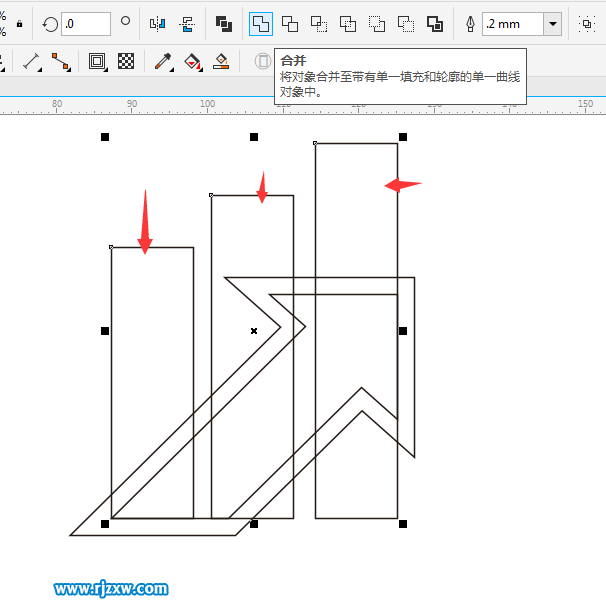
Task: Click the overlapping black squares combine icon
Action: (x=224, y=23)
